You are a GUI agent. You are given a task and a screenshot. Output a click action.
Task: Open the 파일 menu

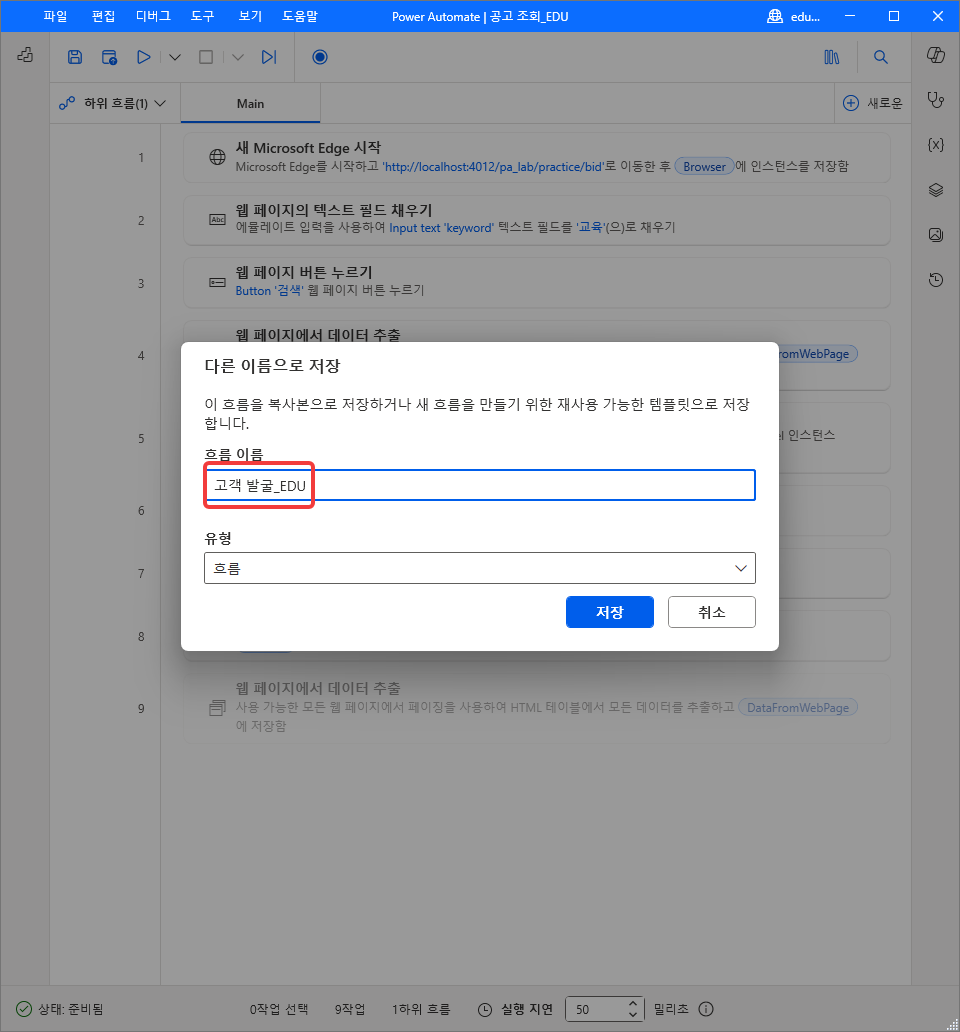tap(55, 16)
